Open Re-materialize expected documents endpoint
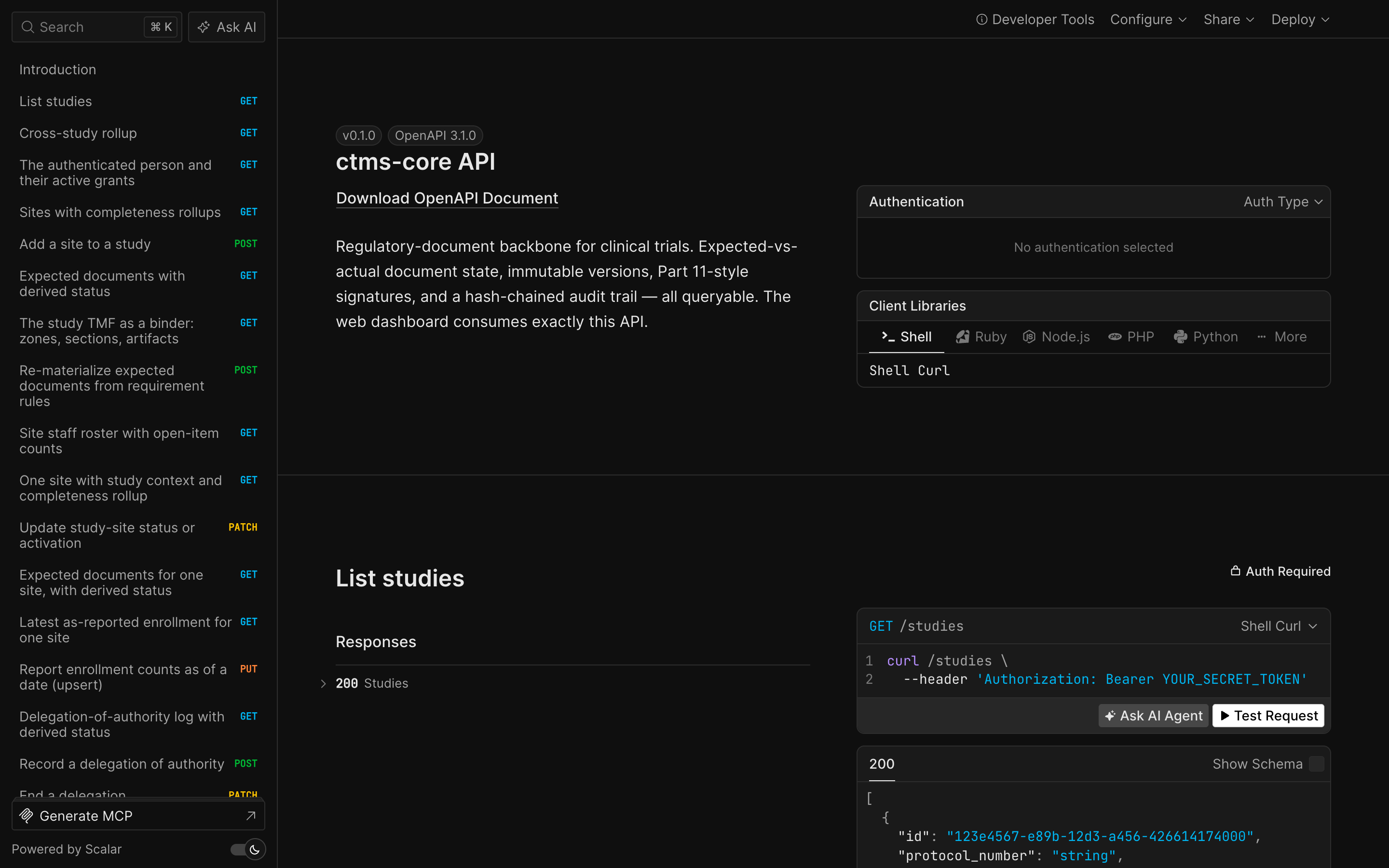1389x868 pixels. point(138,386)
